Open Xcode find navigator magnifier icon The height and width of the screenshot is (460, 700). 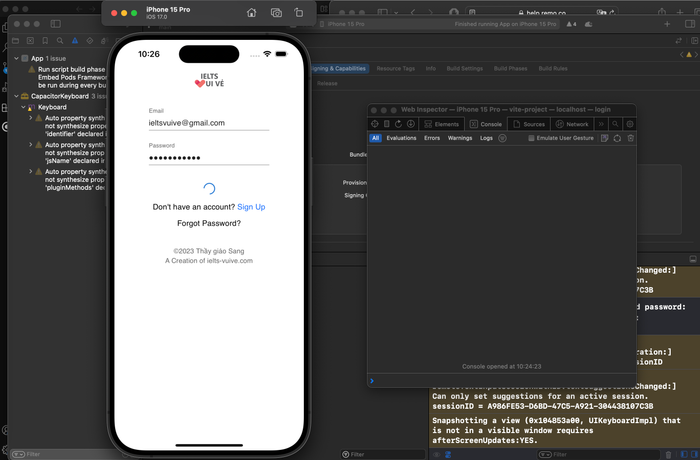60,41
